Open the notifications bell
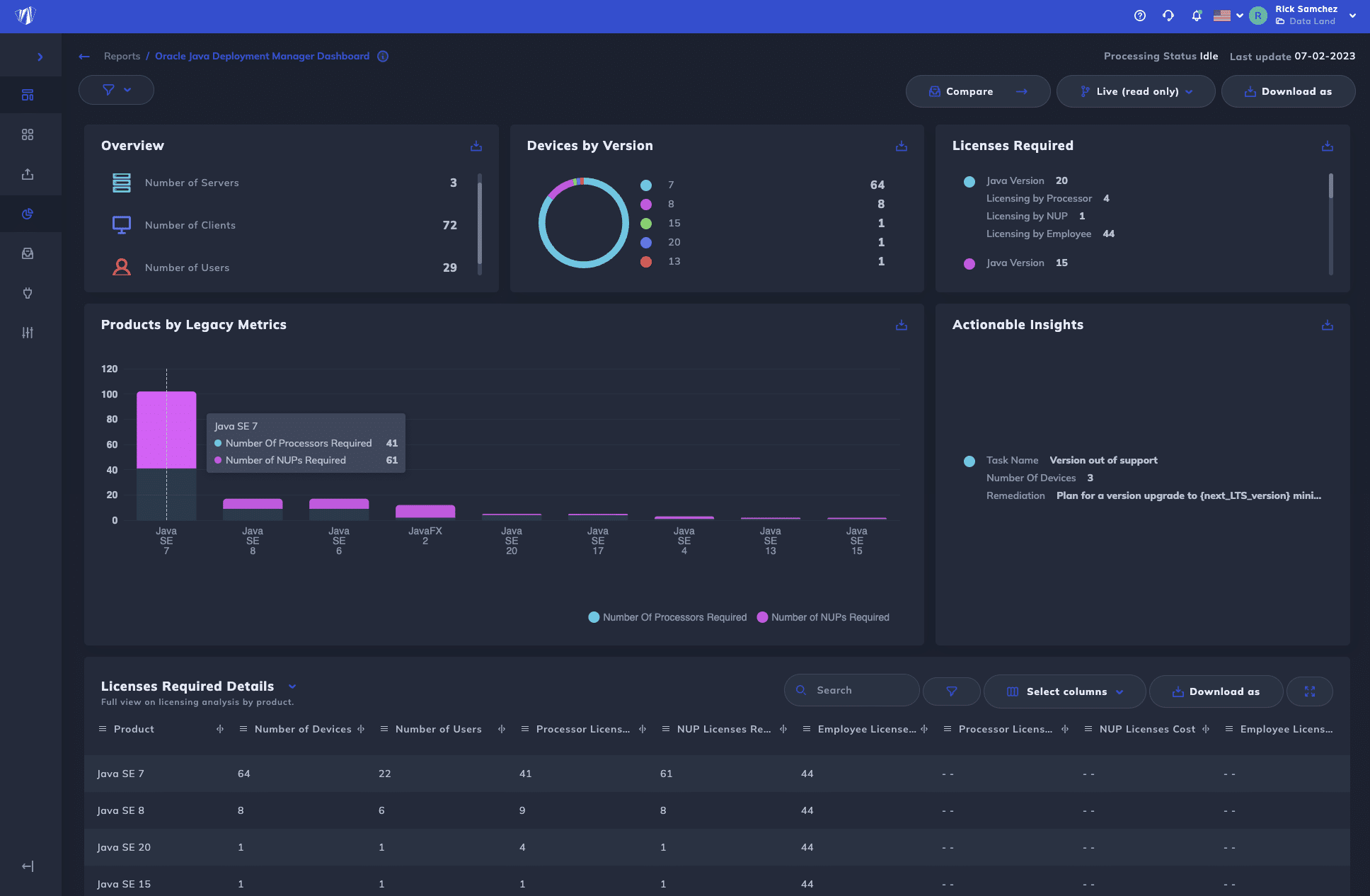1370x896 pixels. click(1197, 16)
